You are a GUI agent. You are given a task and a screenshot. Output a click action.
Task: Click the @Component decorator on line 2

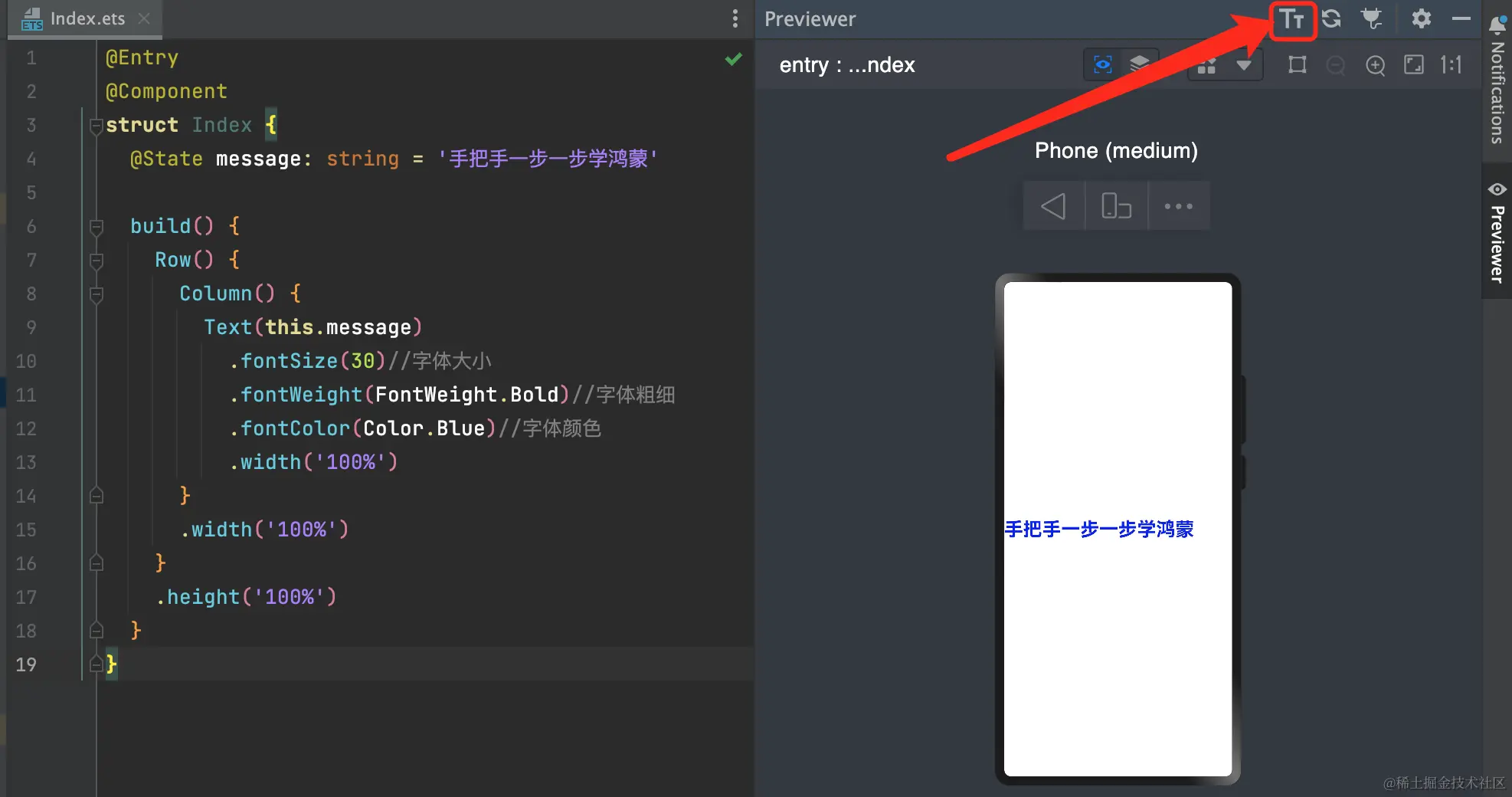pos(166,92)
